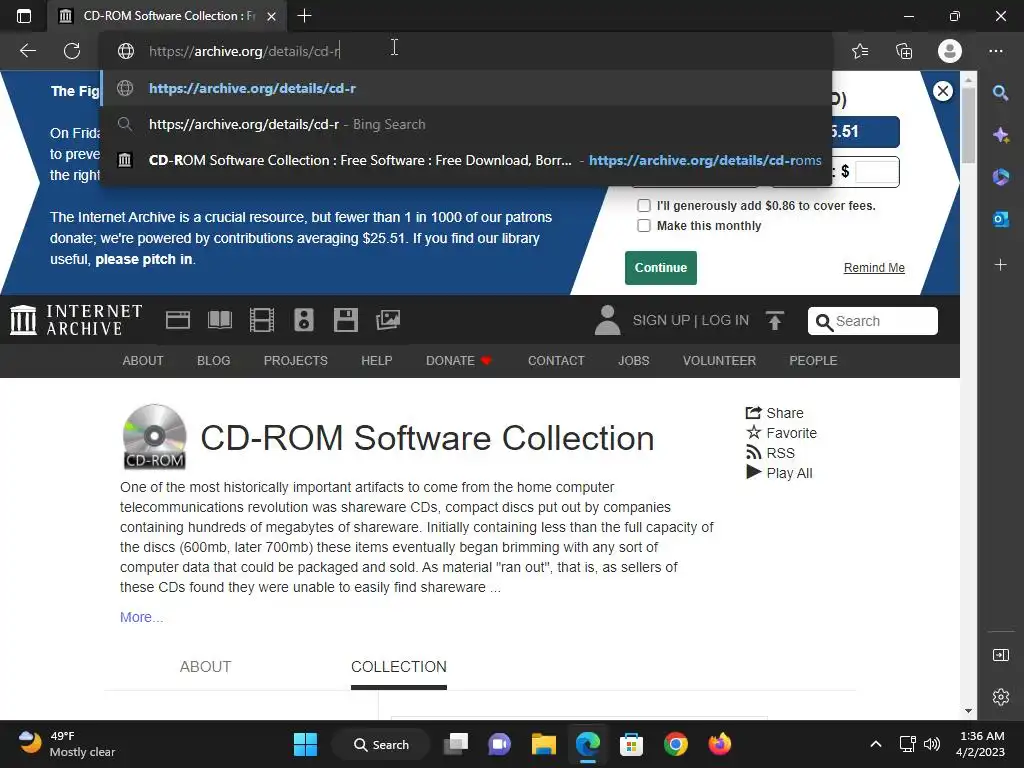1024x768 pixels.
Task: Switch to the COLLECTION tab
Action: click(x=398, y=667)
